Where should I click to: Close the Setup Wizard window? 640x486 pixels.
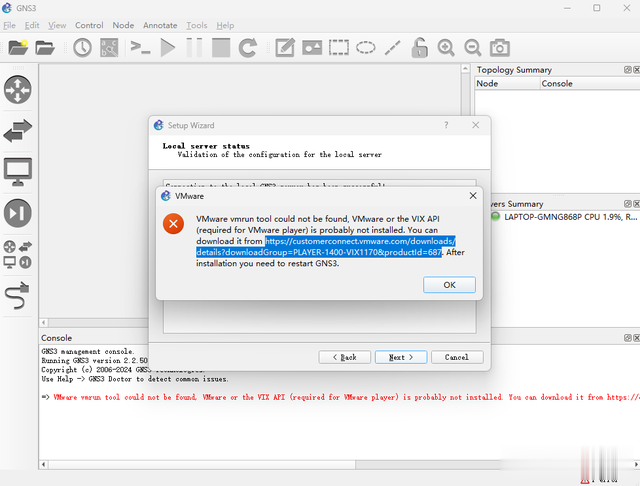[476, 125]
